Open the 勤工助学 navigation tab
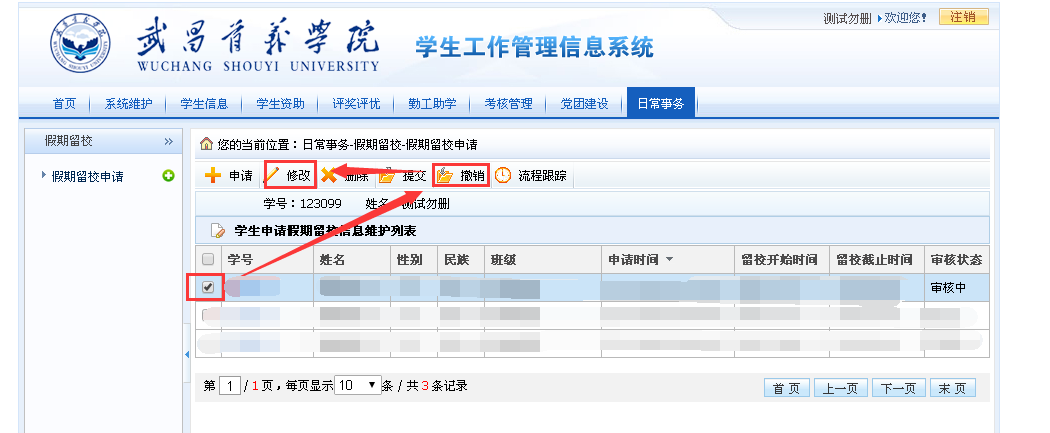The width and height of the screenshot is (1050, 433). point(432,103)
